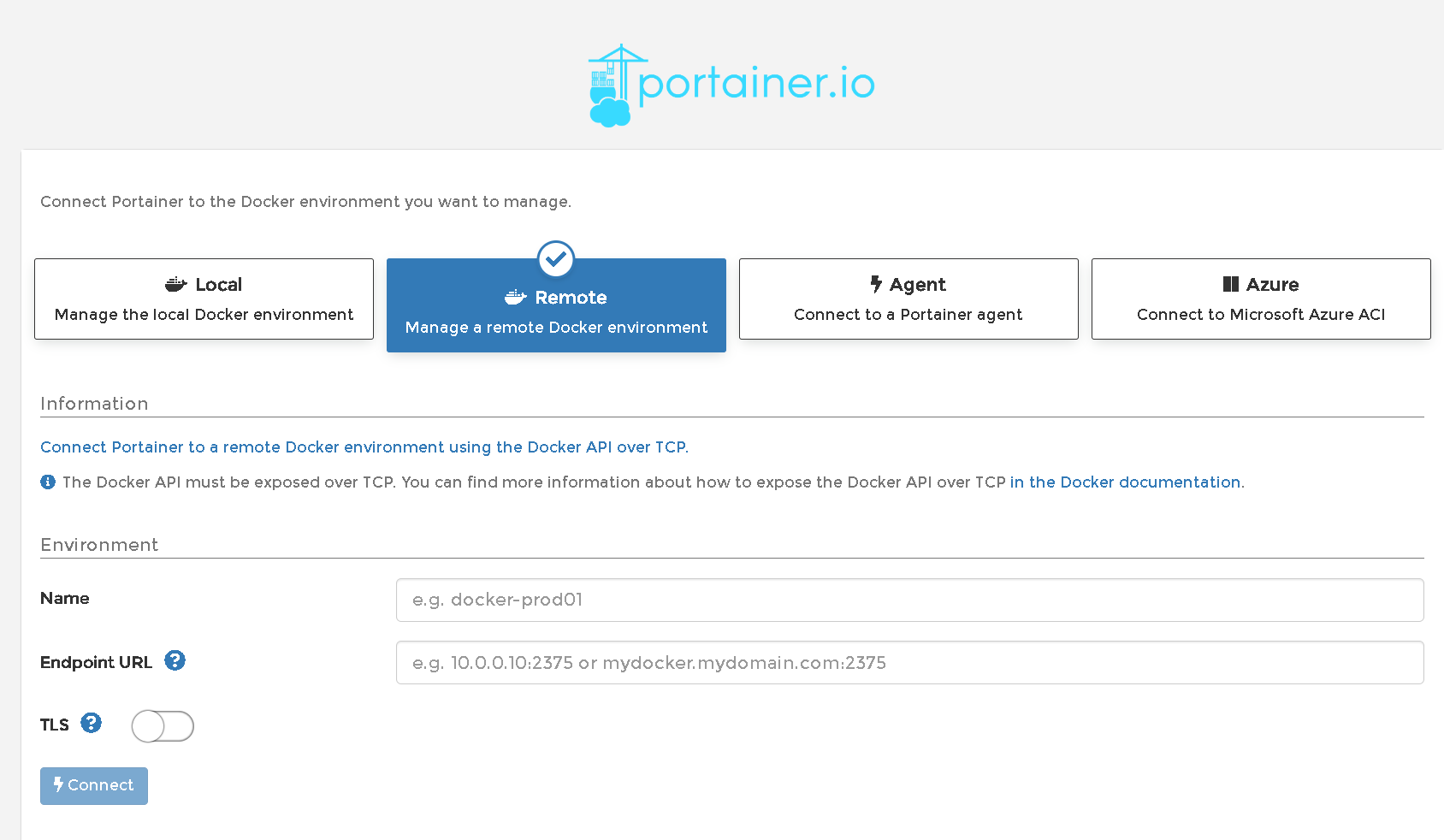Click the intro text about Docker environment to manage
The height and width of the screenshot is (840, 1444).
pos(305,202)
